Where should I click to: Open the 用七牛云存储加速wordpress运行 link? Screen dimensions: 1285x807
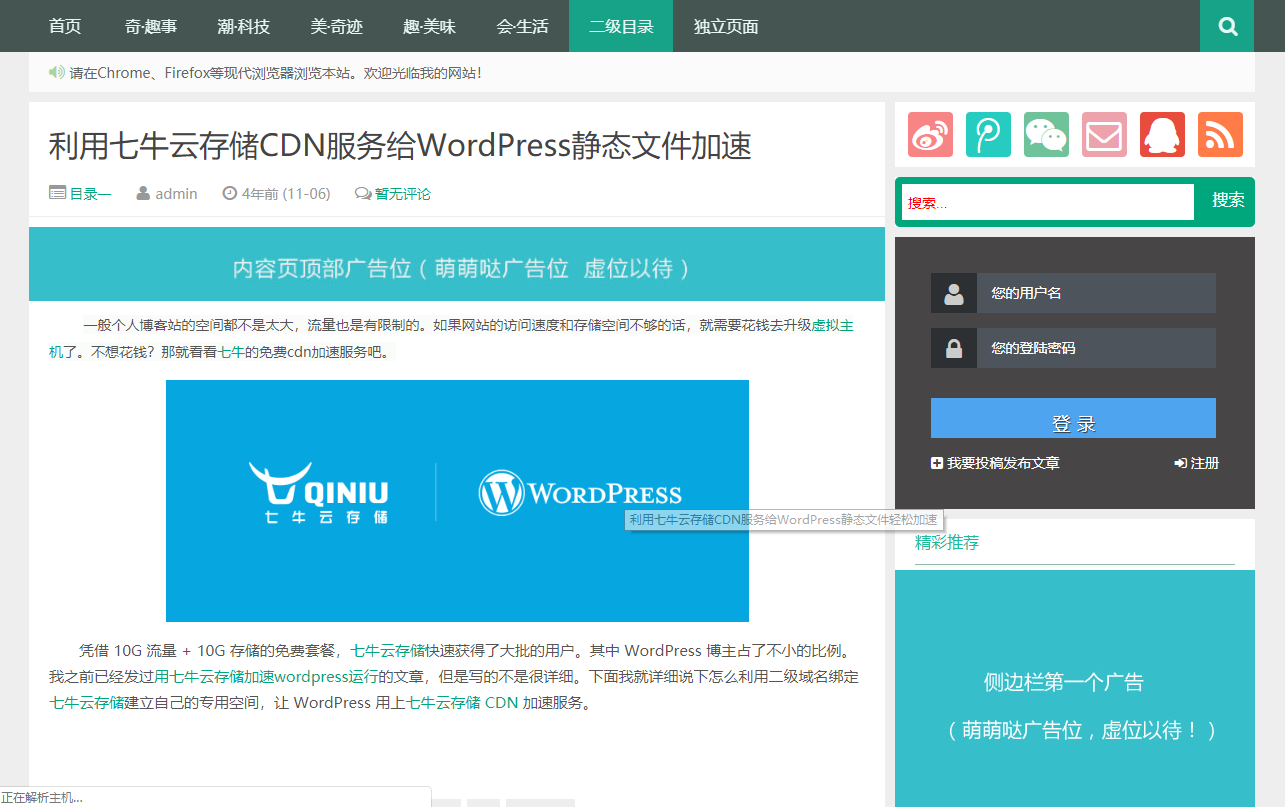pyautogui.click(x=266, y=677)
